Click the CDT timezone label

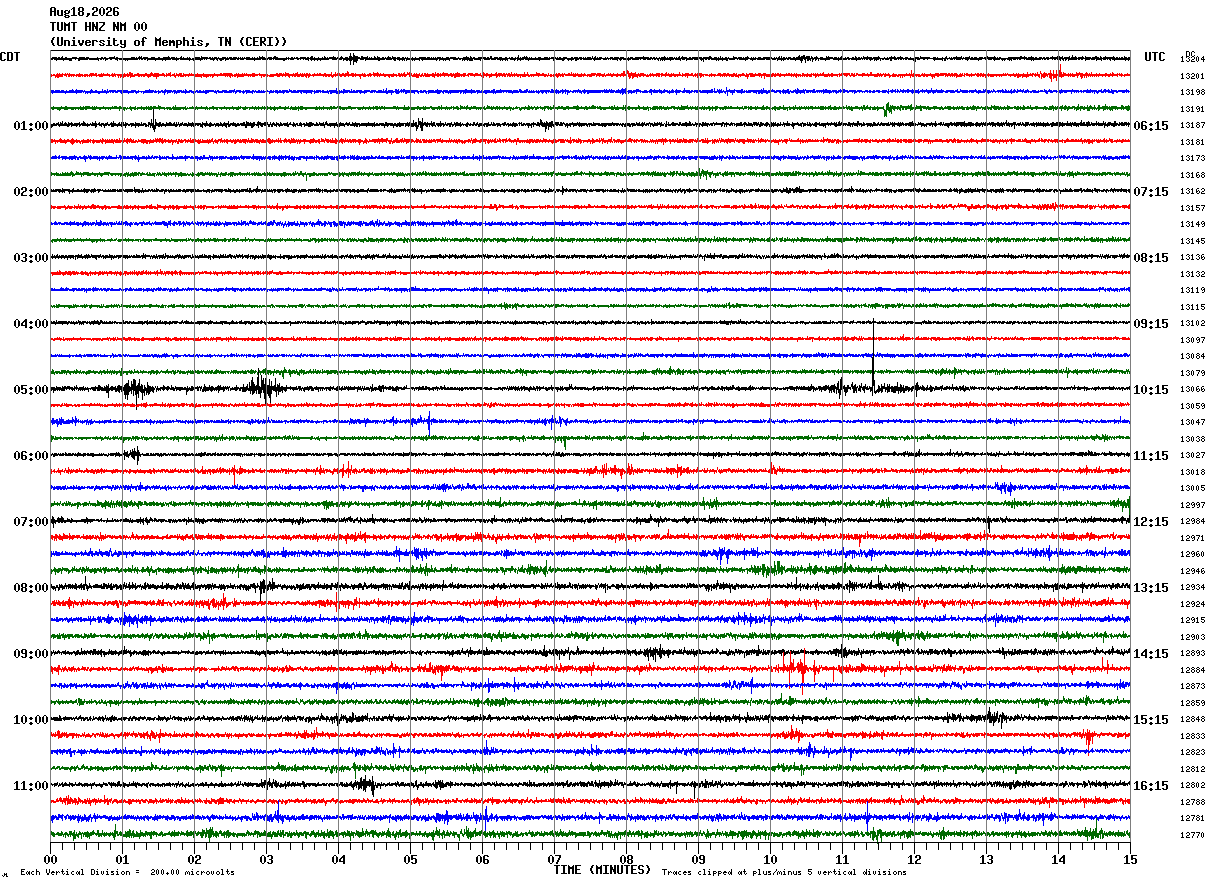pos(10,57)
